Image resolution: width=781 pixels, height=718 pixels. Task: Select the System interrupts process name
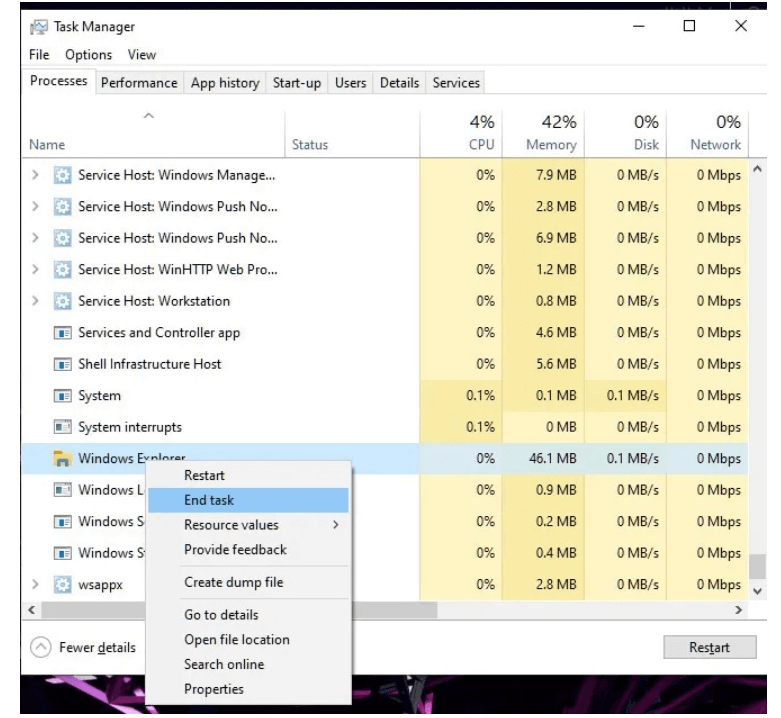coord(130,427)
